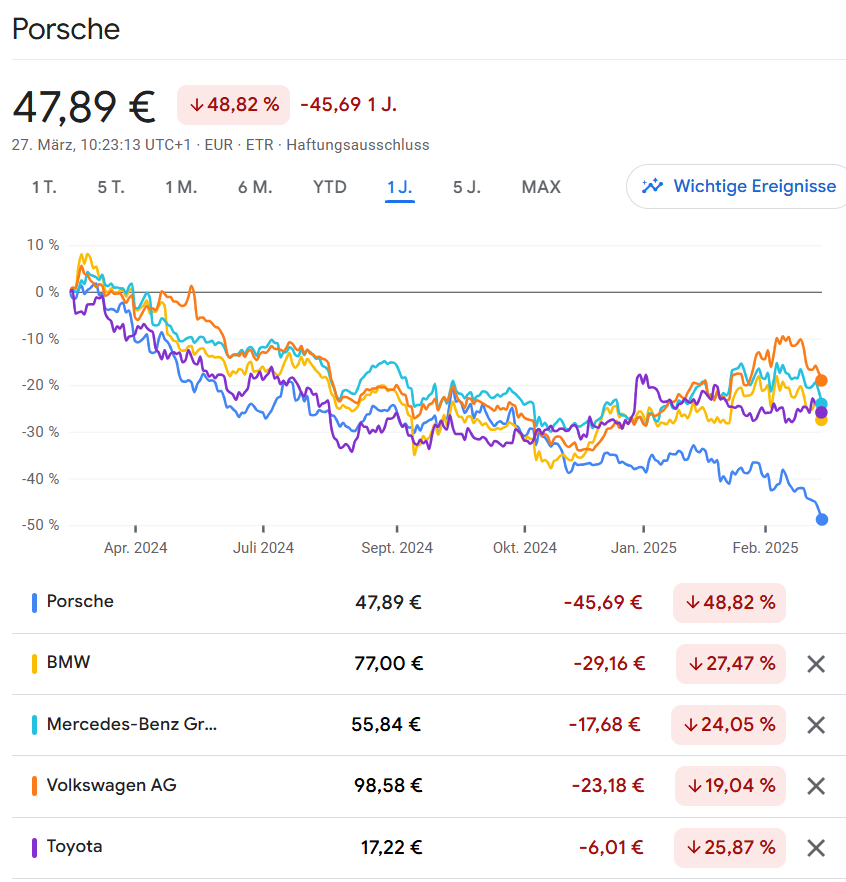Click the orange Volkswagen endpoint dot on chart

point(821,381)
